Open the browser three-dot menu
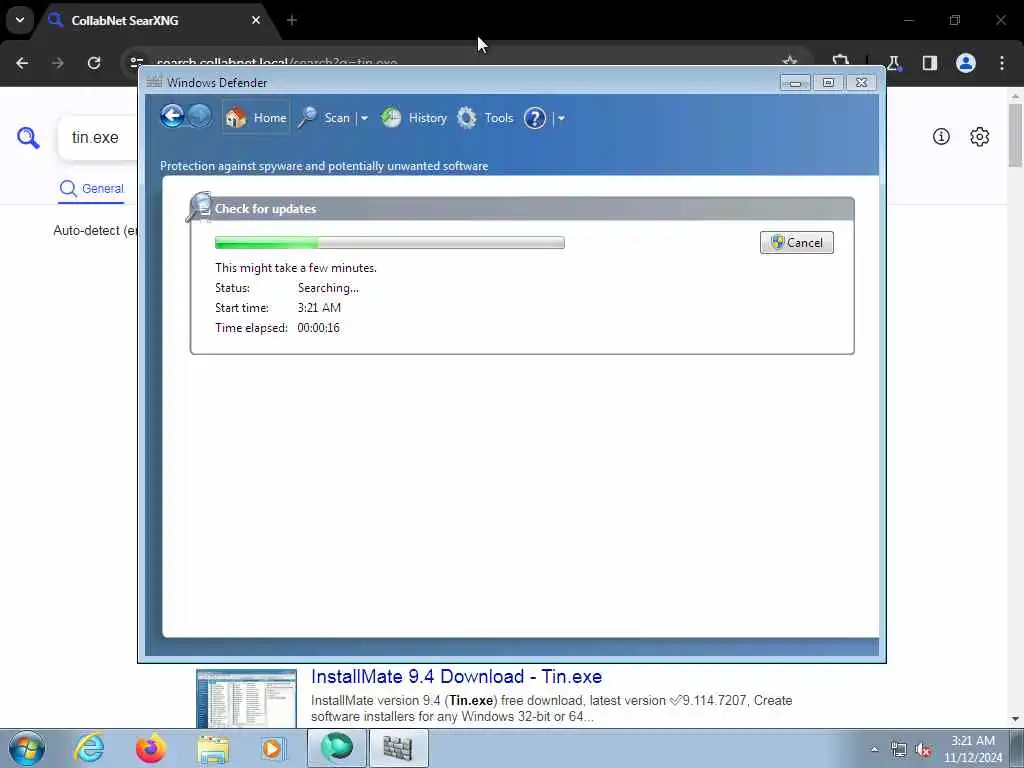The width and height of the screenshot is (1024, 768). point(1002,63)
